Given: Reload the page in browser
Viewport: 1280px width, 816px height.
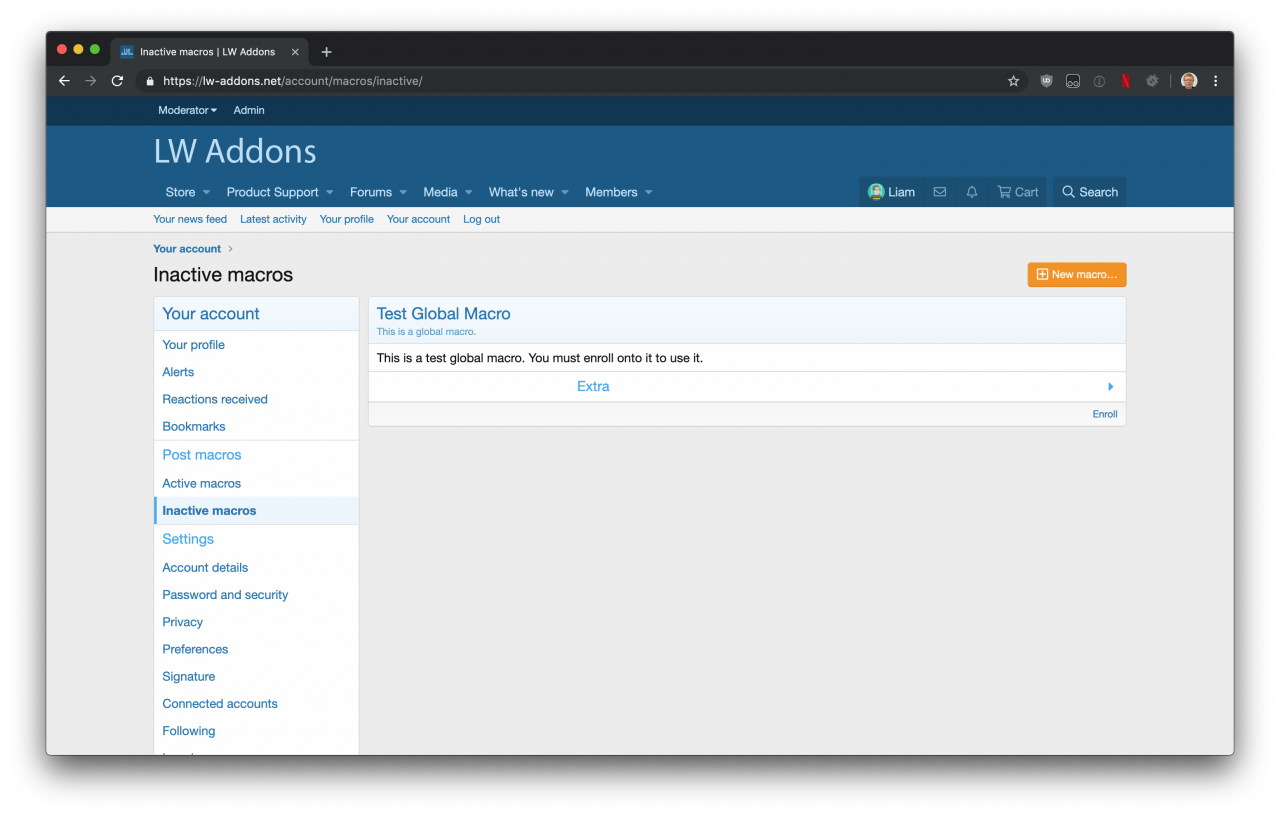Looking at the screenshot, I should (x=117, y=81).
